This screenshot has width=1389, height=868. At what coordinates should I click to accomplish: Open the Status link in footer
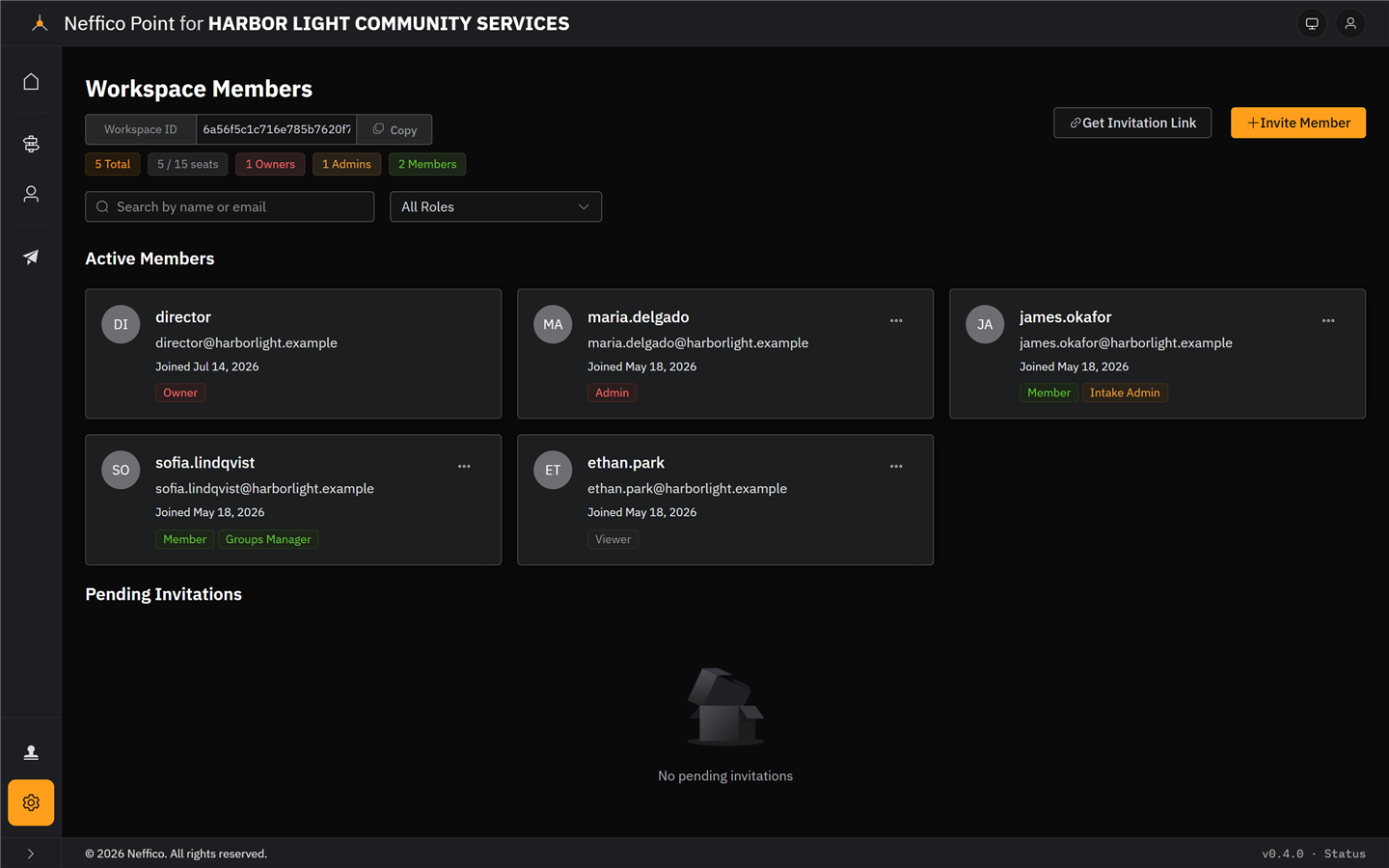point(1345,854)
